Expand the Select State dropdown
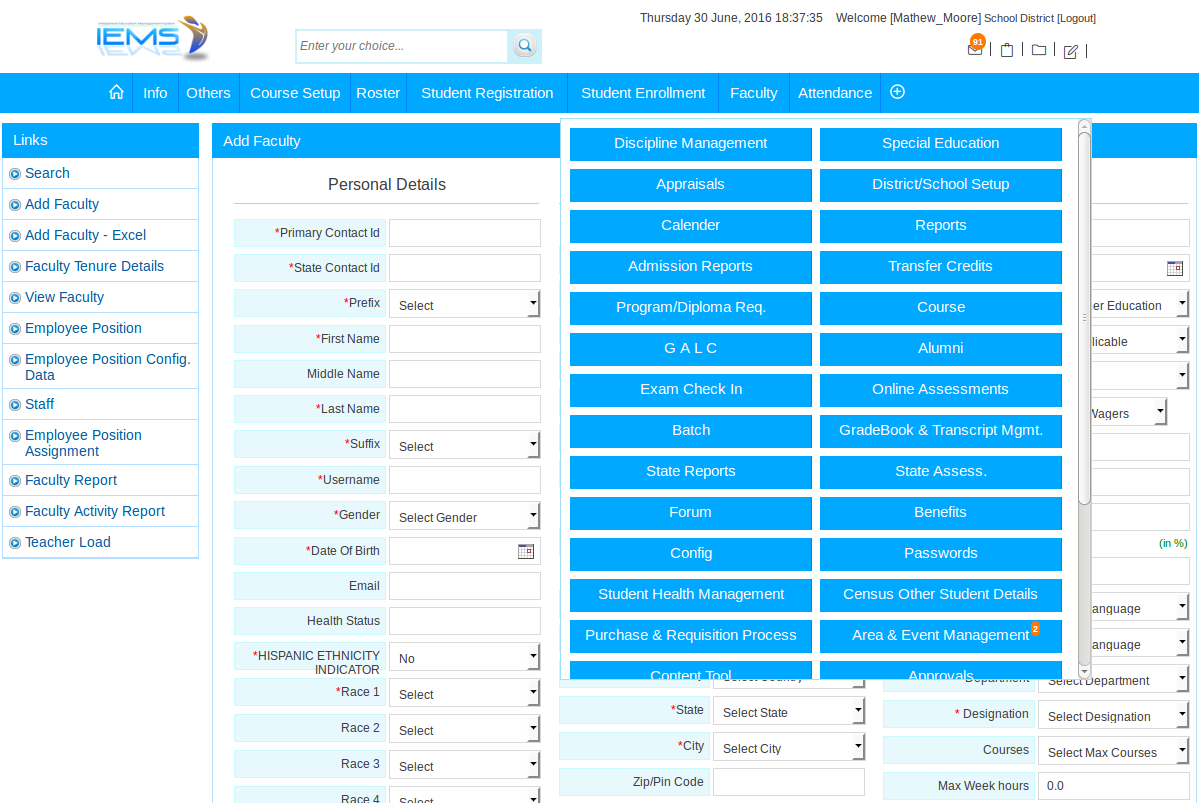Image resolution: width=1199 pixels, height=803 pixels. [x=788, y=711]
